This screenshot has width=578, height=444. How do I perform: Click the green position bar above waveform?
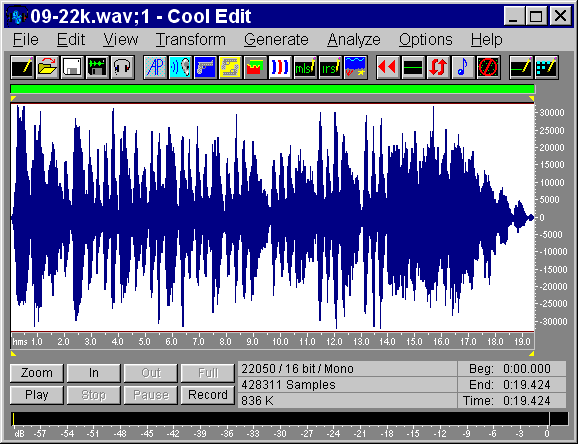[272, 89]
